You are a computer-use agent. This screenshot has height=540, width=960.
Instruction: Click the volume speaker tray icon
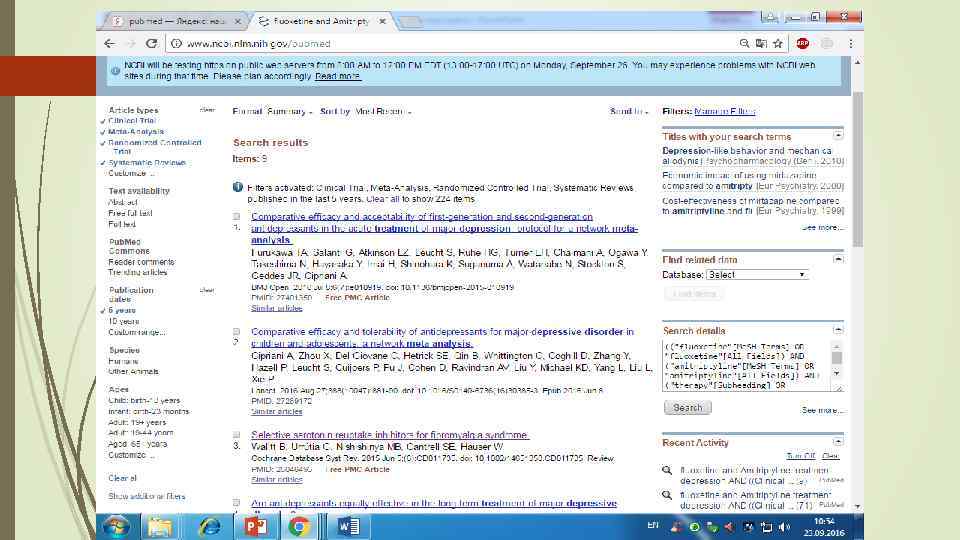tap(784, 527)
